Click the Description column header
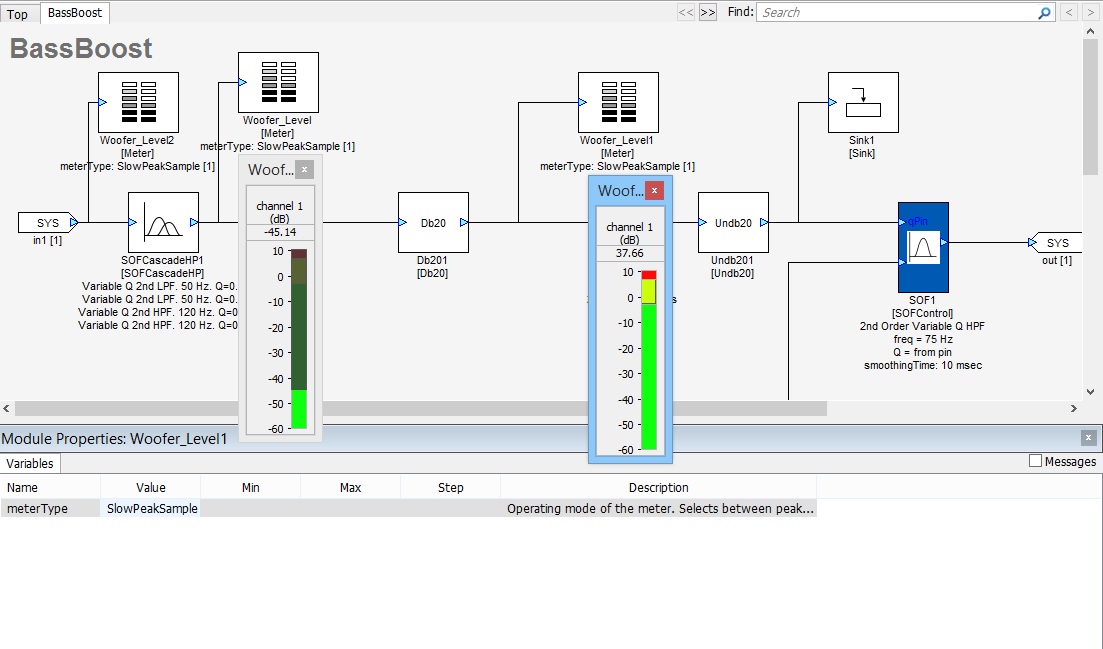The width and height of the screenshot is (1103, 649). 658,487
